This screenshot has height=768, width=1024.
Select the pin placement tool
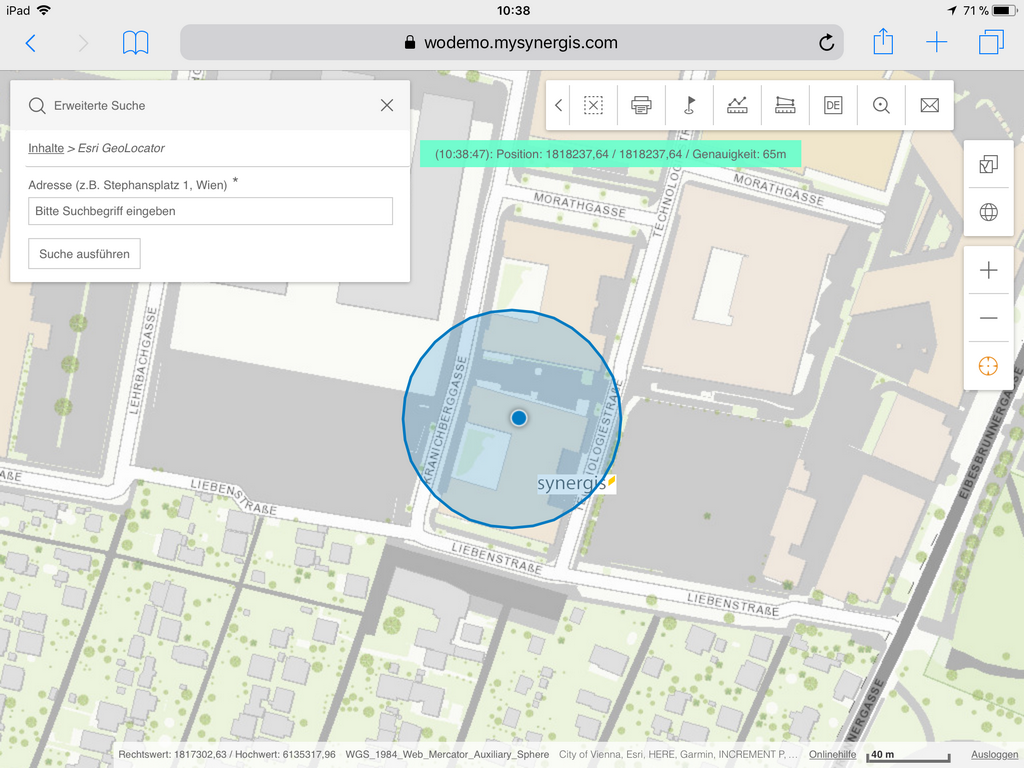click(689, 105)
